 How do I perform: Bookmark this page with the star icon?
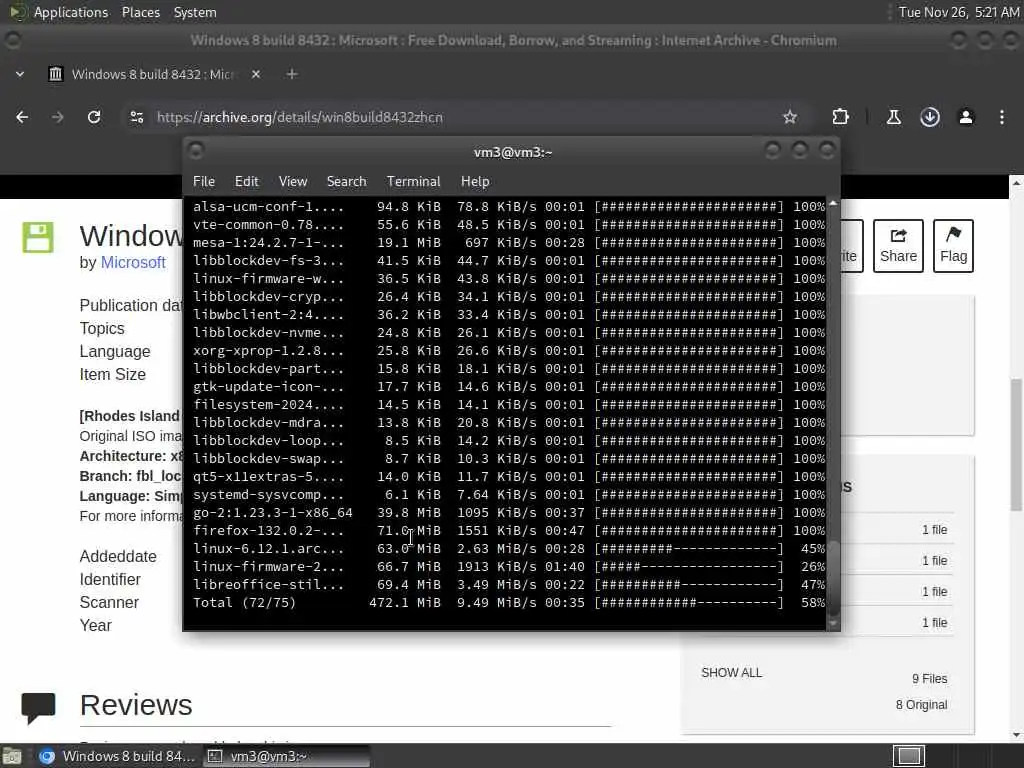[790, 117]
